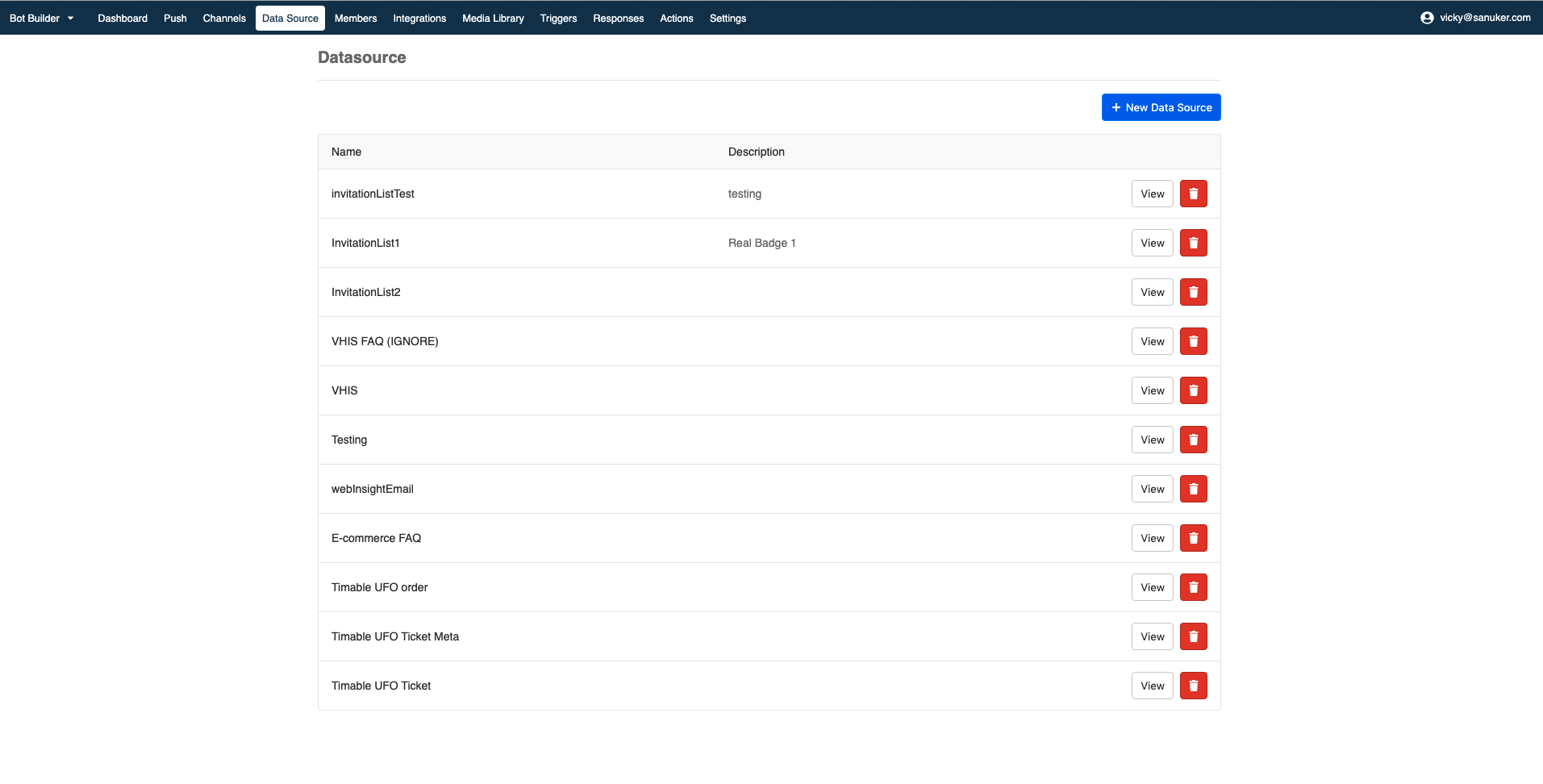Click the 'Name' column header
This screenshot has height=784, width=1543.
pos(346,152)
